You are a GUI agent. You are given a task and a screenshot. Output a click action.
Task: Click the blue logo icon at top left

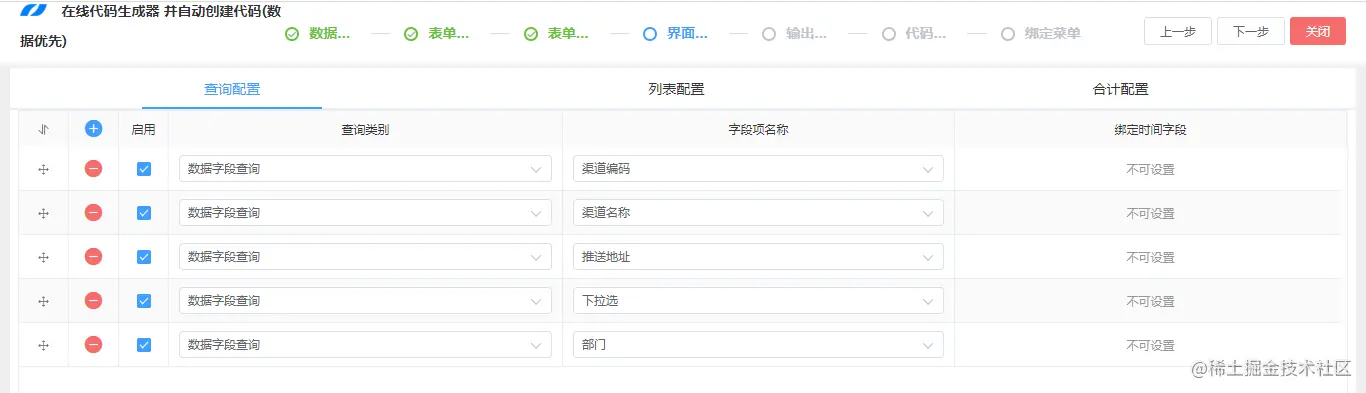click(x=34, y=10)
